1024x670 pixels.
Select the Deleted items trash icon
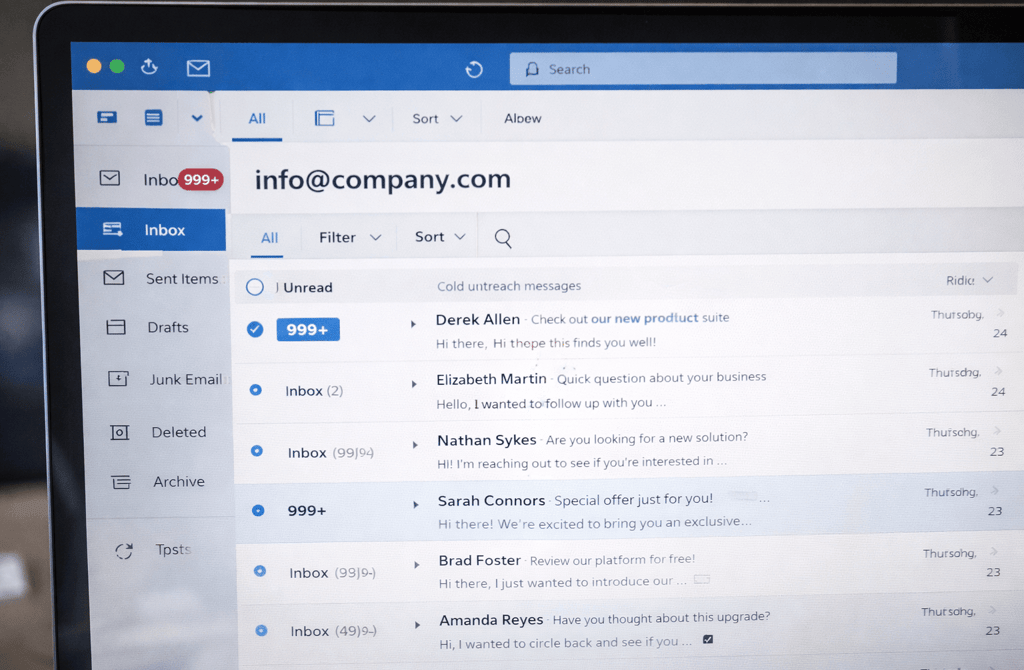click(119, 431)
